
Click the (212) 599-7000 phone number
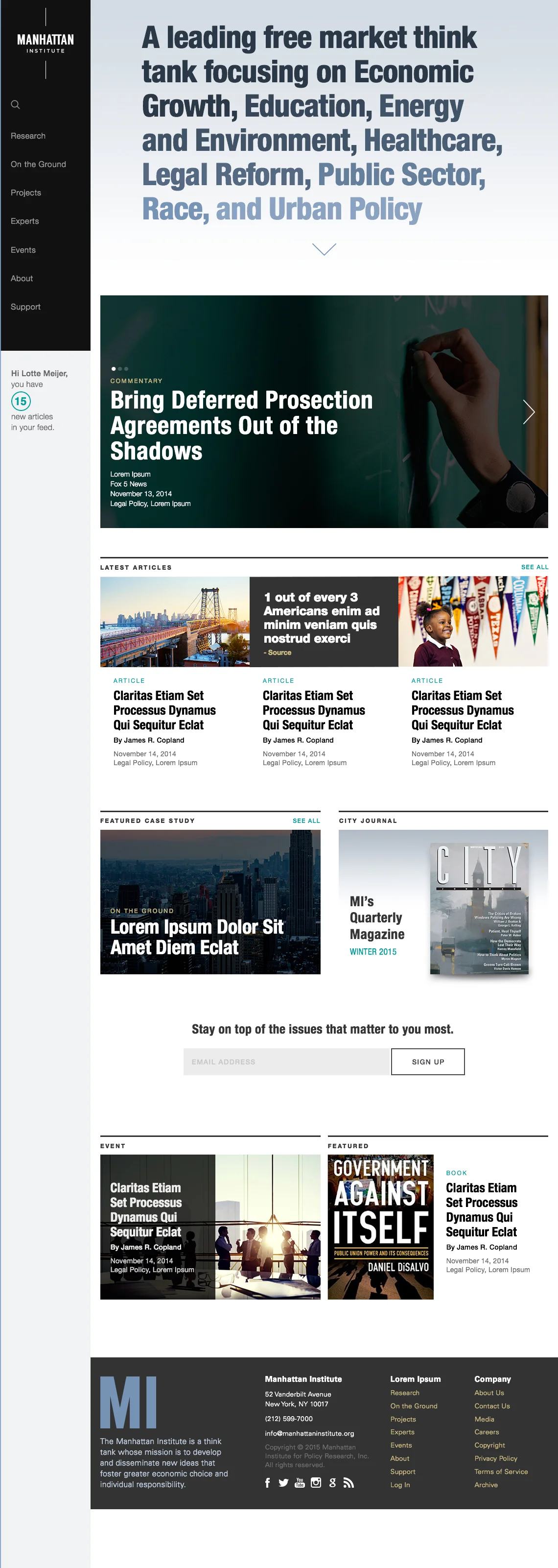288,1418
